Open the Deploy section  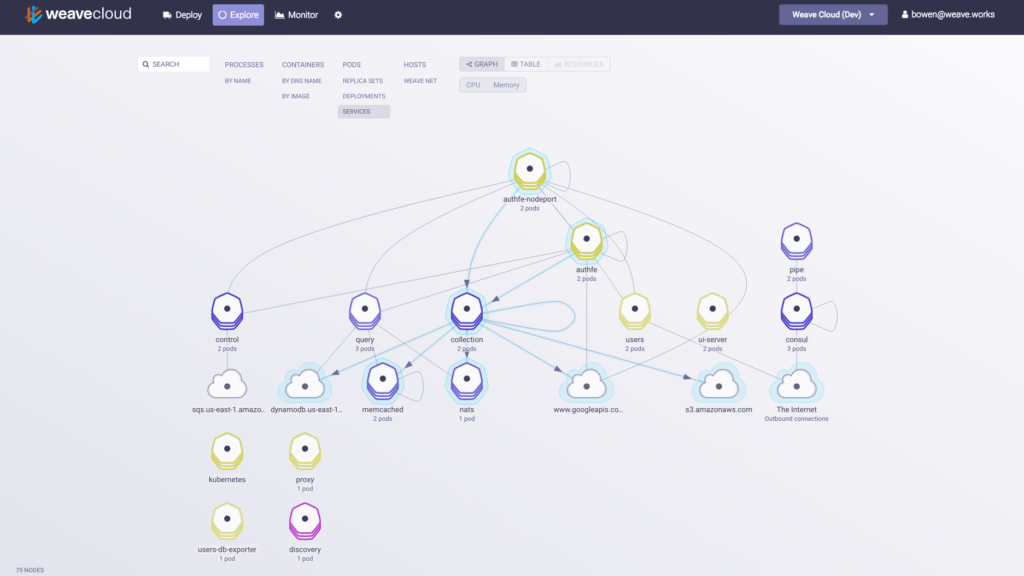click(182, 14)
